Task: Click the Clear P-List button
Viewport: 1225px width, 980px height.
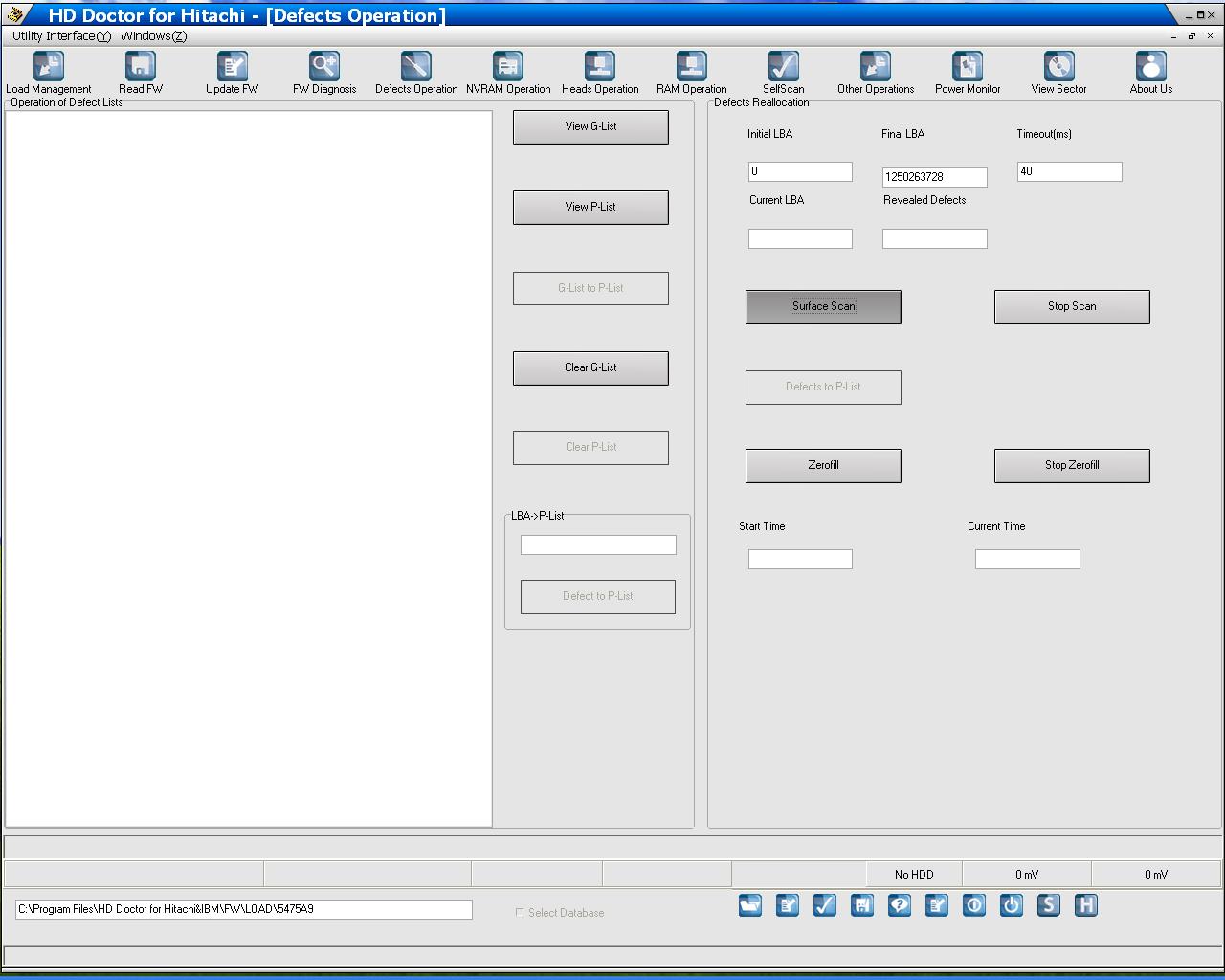Action: (590, 448)
